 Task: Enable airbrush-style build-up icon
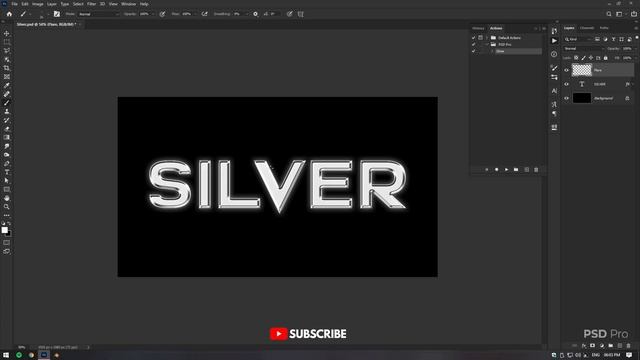coord(204,14)
